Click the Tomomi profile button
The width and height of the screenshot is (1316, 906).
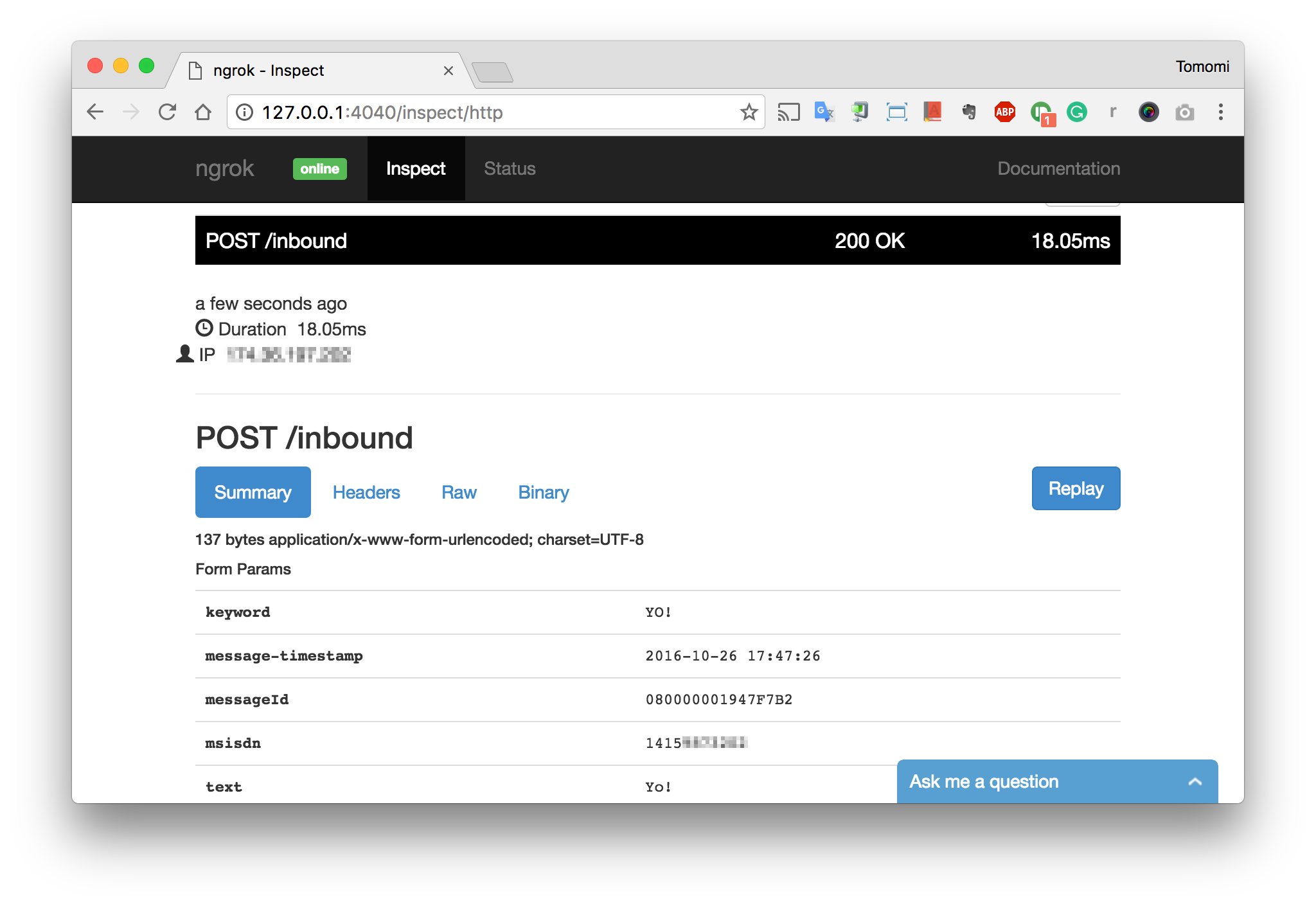[x=1202, y=67]
